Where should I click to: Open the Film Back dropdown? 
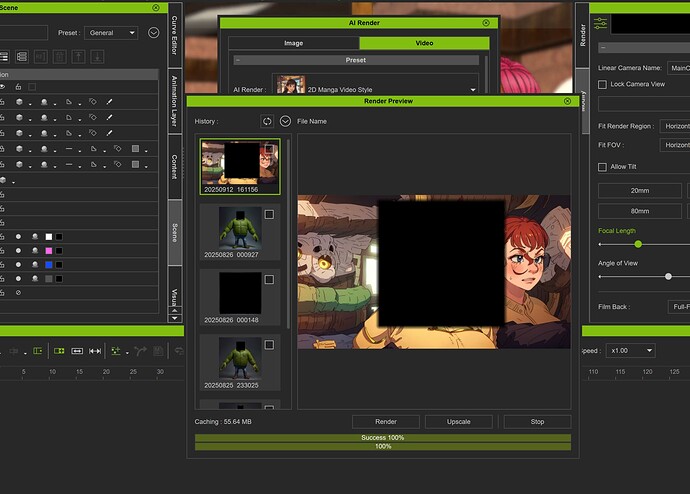point(679,307)
